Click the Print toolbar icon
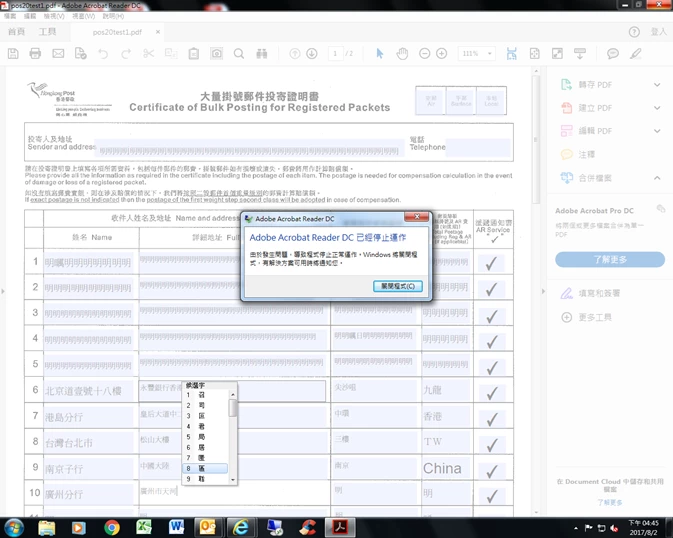 [x=35, y=54]
